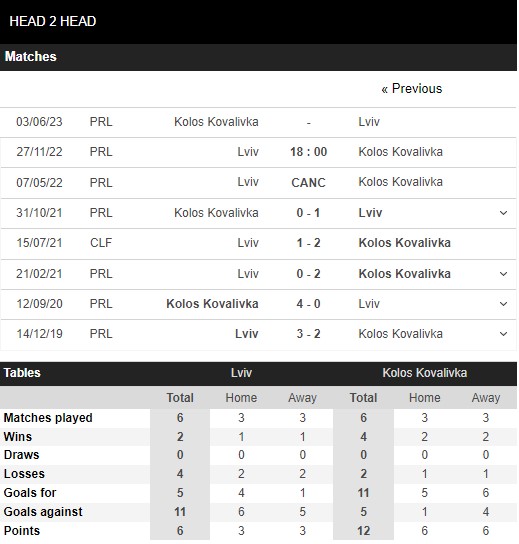The width and height of the screenshot is (519, 544).
Task: Open the 03/06/23 Kolos Kovalivka home team link
Action: click(x=216, y=122)
